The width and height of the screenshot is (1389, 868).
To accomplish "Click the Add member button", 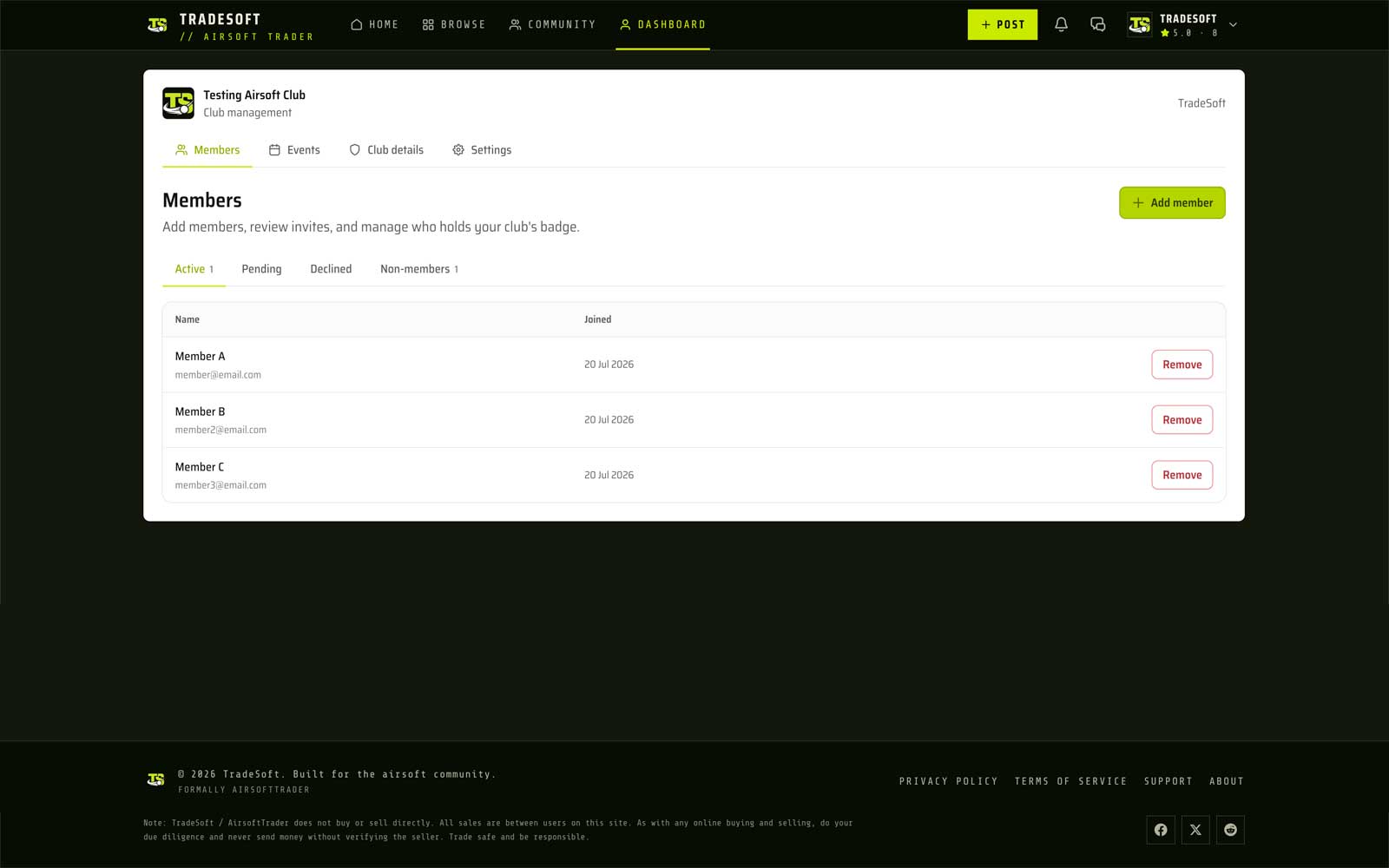I will click(x=1172, y=202).
